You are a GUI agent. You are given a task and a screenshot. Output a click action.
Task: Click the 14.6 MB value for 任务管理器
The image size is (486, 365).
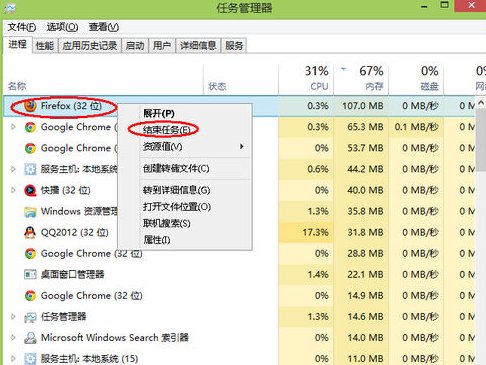[365, 317]
